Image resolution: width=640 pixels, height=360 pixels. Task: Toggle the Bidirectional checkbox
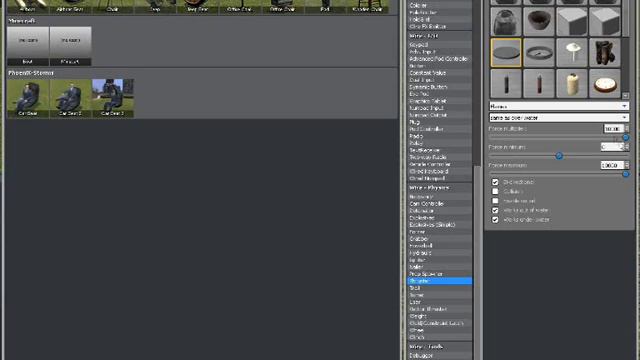(x=495, y=182)
